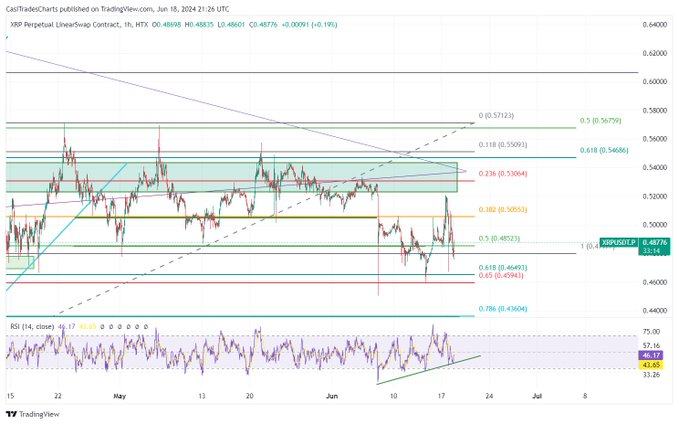Click the 0.54000 price axis label

[655, 168]
